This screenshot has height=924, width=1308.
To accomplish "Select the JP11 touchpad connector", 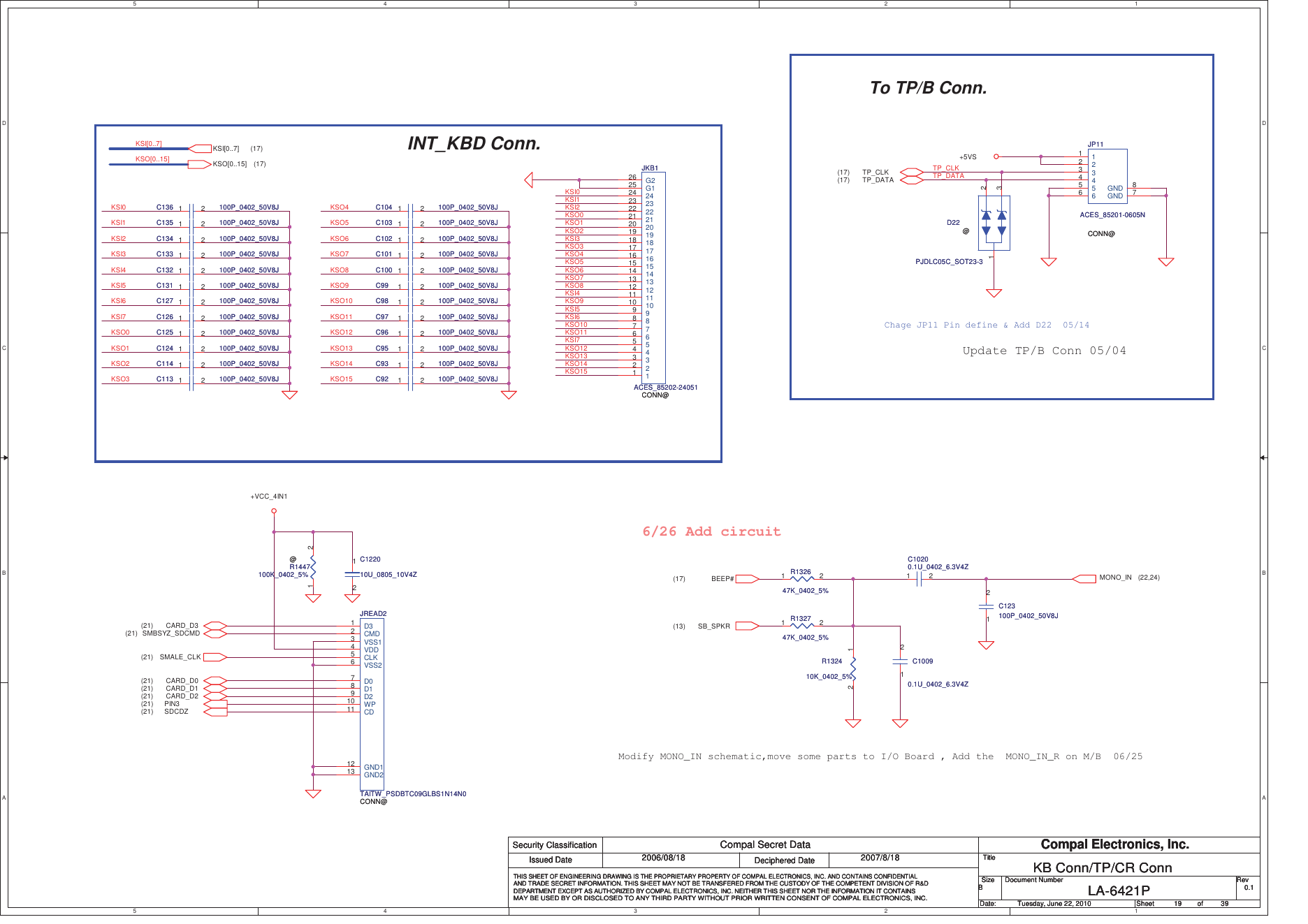I will (1107, 177).
